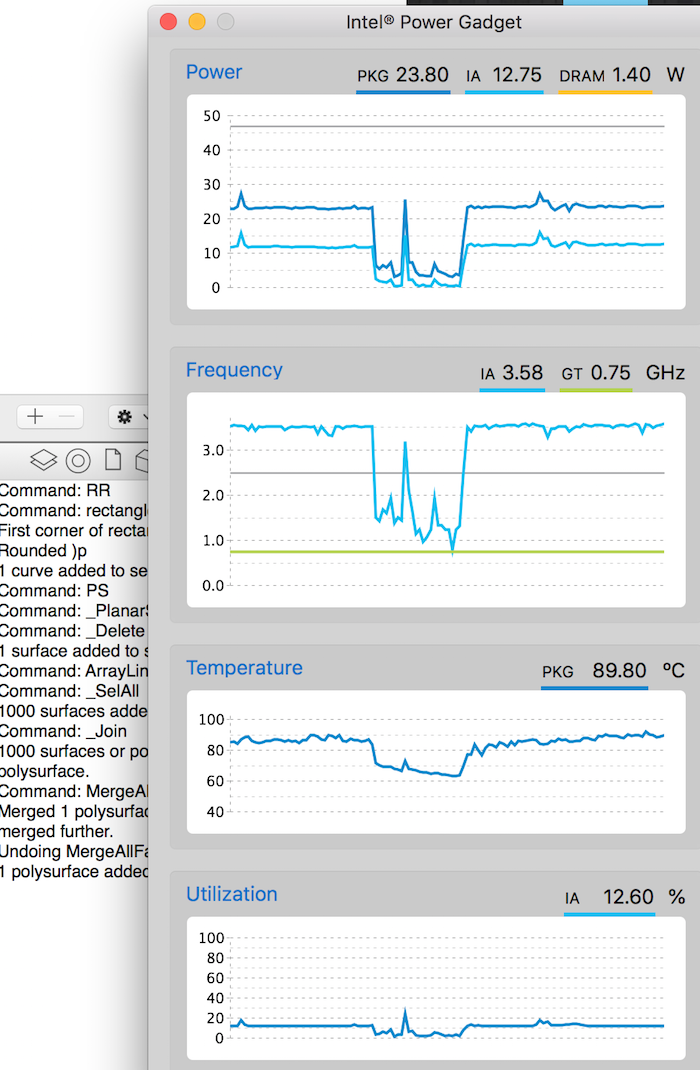Click the Temperature graph chart area
Viewport: 700px width, 1070px height.
(436, 762)
